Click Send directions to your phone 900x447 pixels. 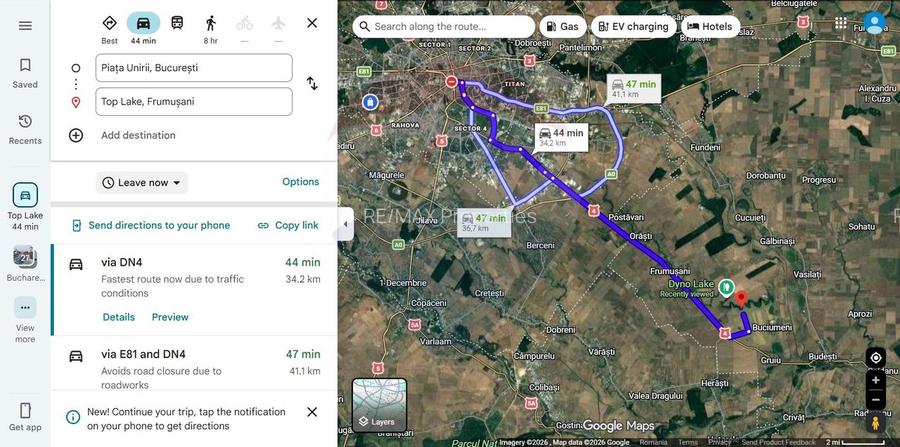(150, 226)
